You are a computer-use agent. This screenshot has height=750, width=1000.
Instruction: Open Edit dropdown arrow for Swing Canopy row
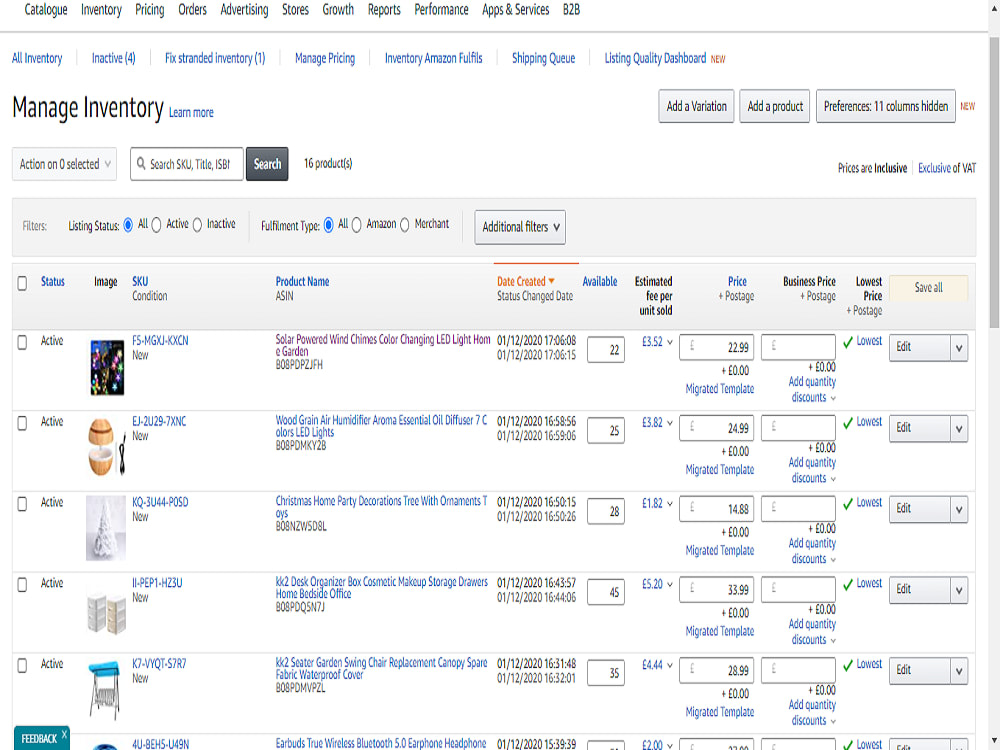[x=959, y=671]
